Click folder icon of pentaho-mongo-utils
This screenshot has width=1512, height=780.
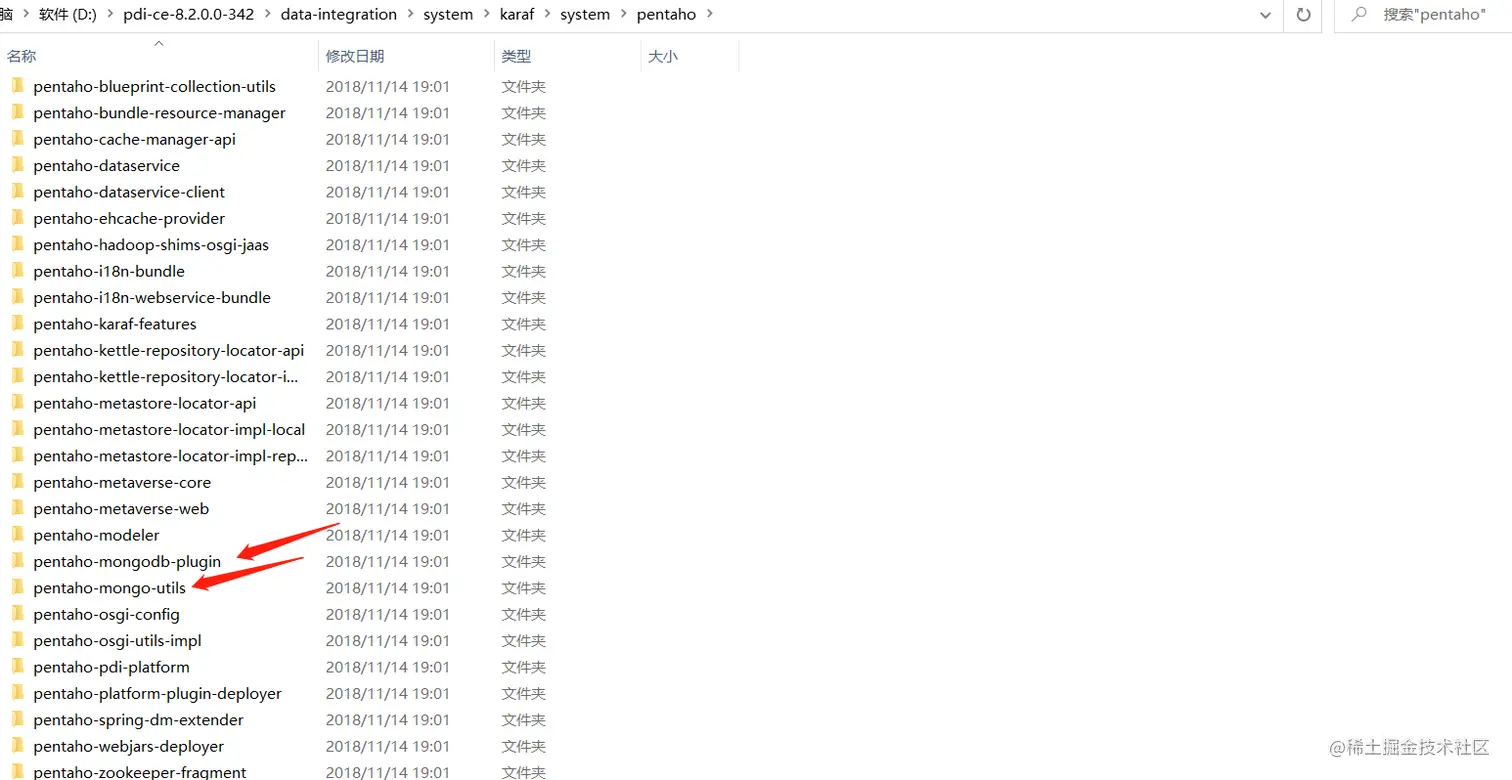[17, 588]
